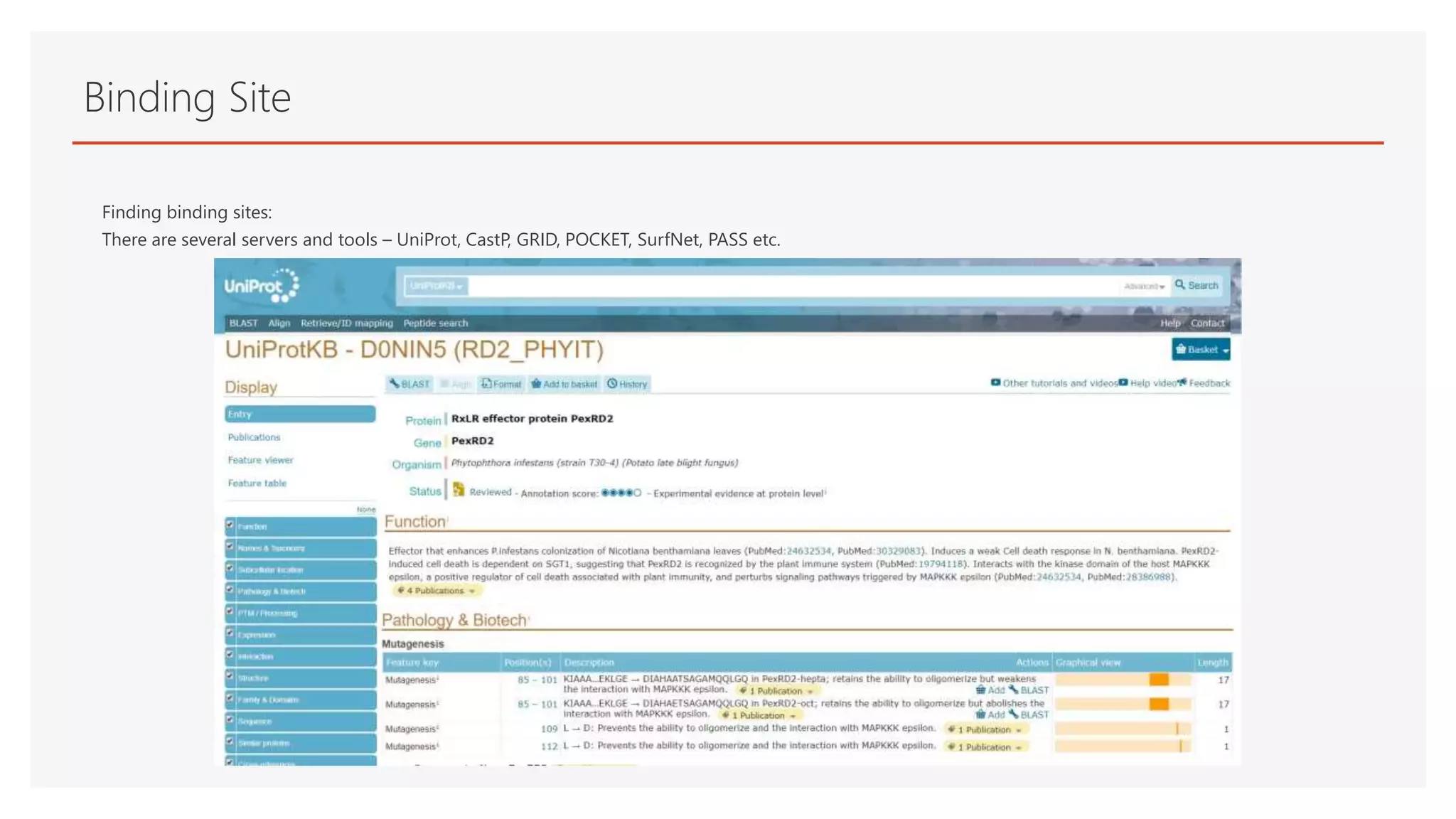Viewport: 1456px width, 819px height.
Task: Open the Format button
Action: click(501, 384)
